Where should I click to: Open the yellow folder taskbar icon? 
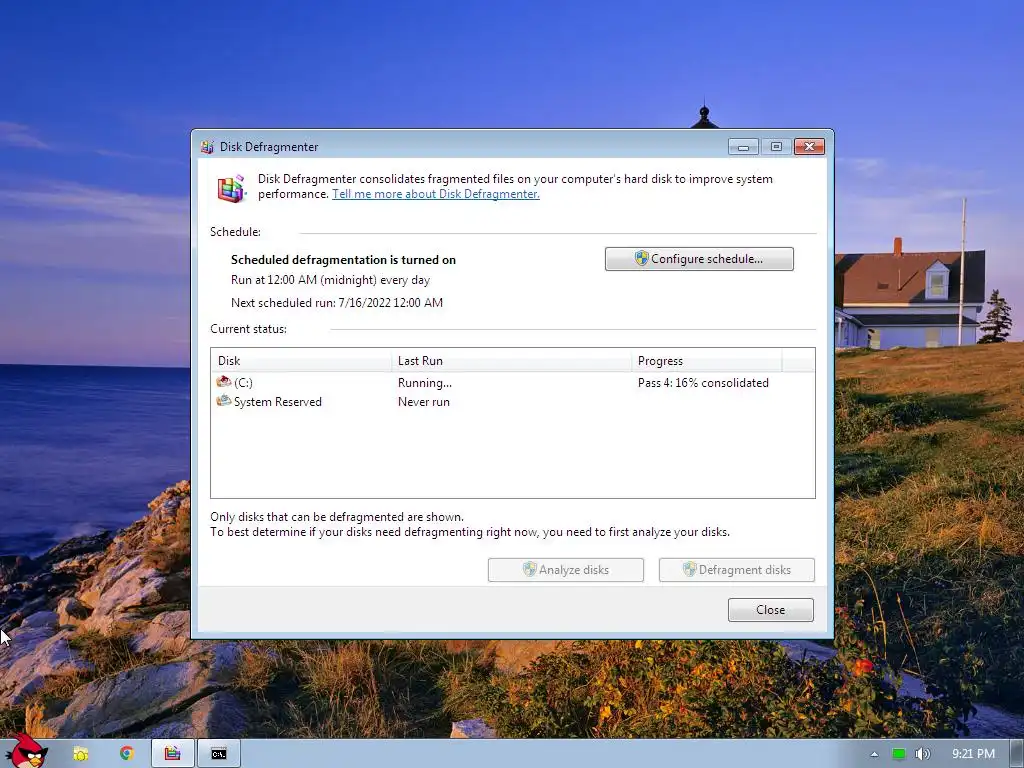(81, 754)
